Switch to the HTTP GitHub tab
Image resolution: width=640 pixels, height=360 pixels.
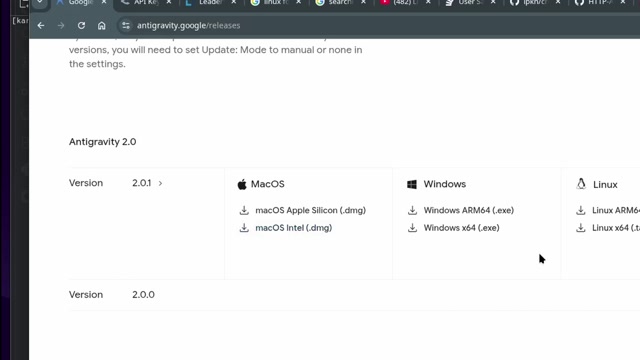pos(598,2)
